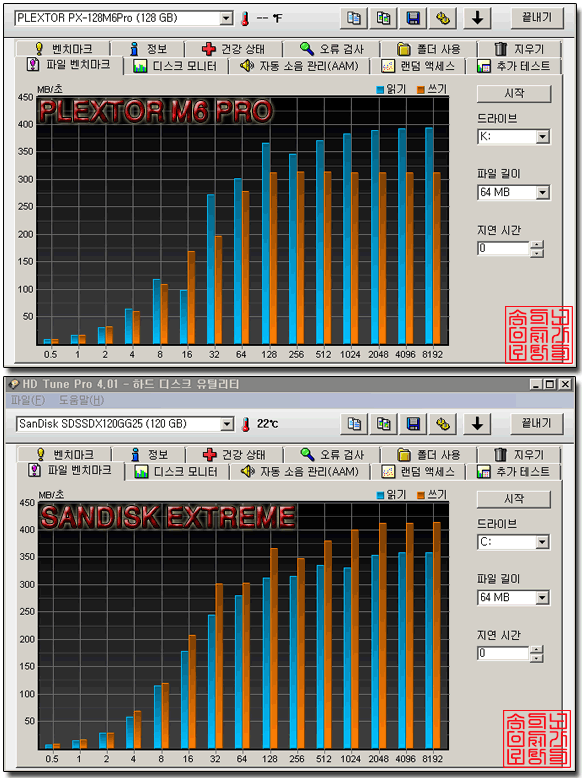Click thermometer icon in Plextor window
This screenshot has width=582, height=778.
point(245,19)
